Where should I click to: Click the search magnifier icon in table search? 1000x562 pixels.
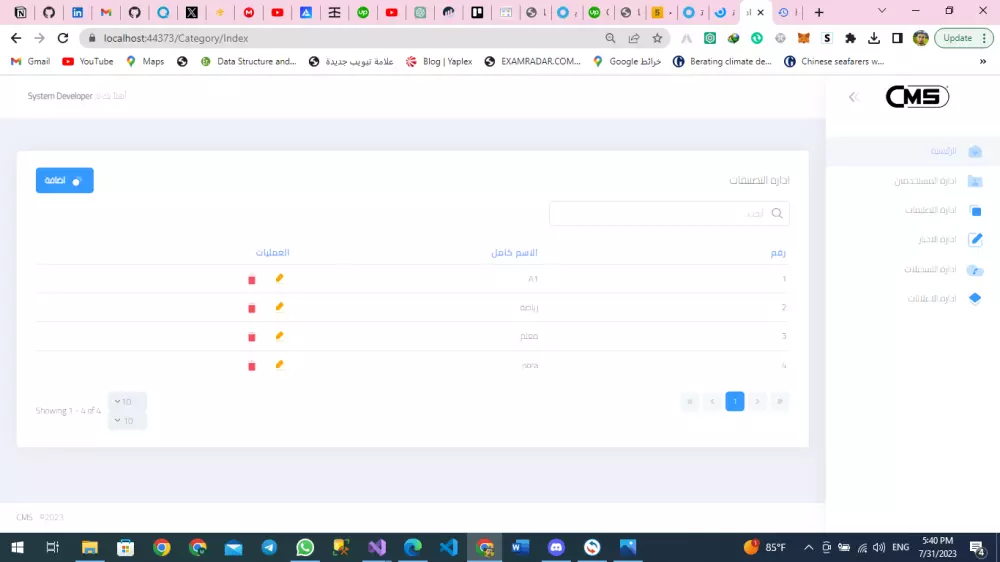[777, 213]
